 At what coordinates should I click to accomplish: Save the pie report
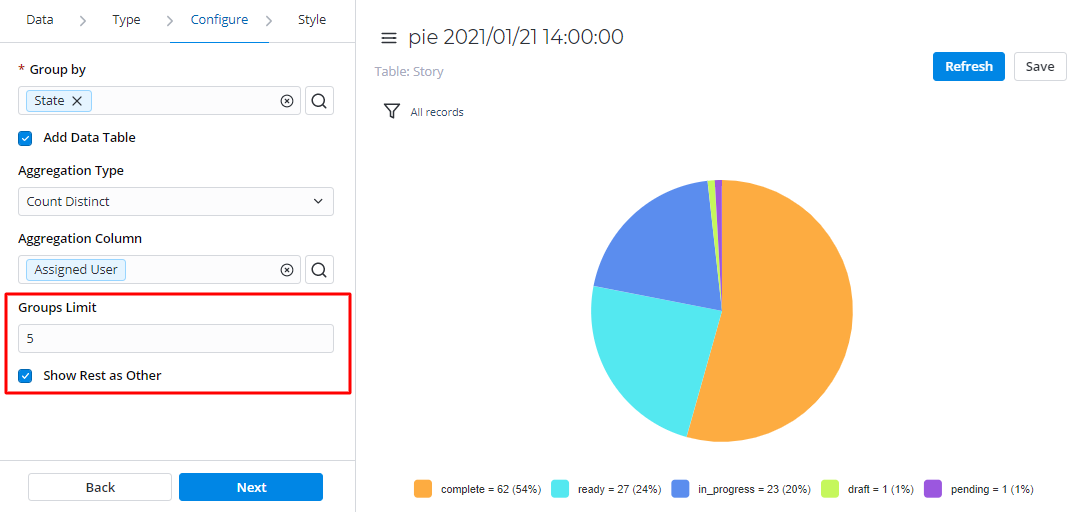(1039, 67)
